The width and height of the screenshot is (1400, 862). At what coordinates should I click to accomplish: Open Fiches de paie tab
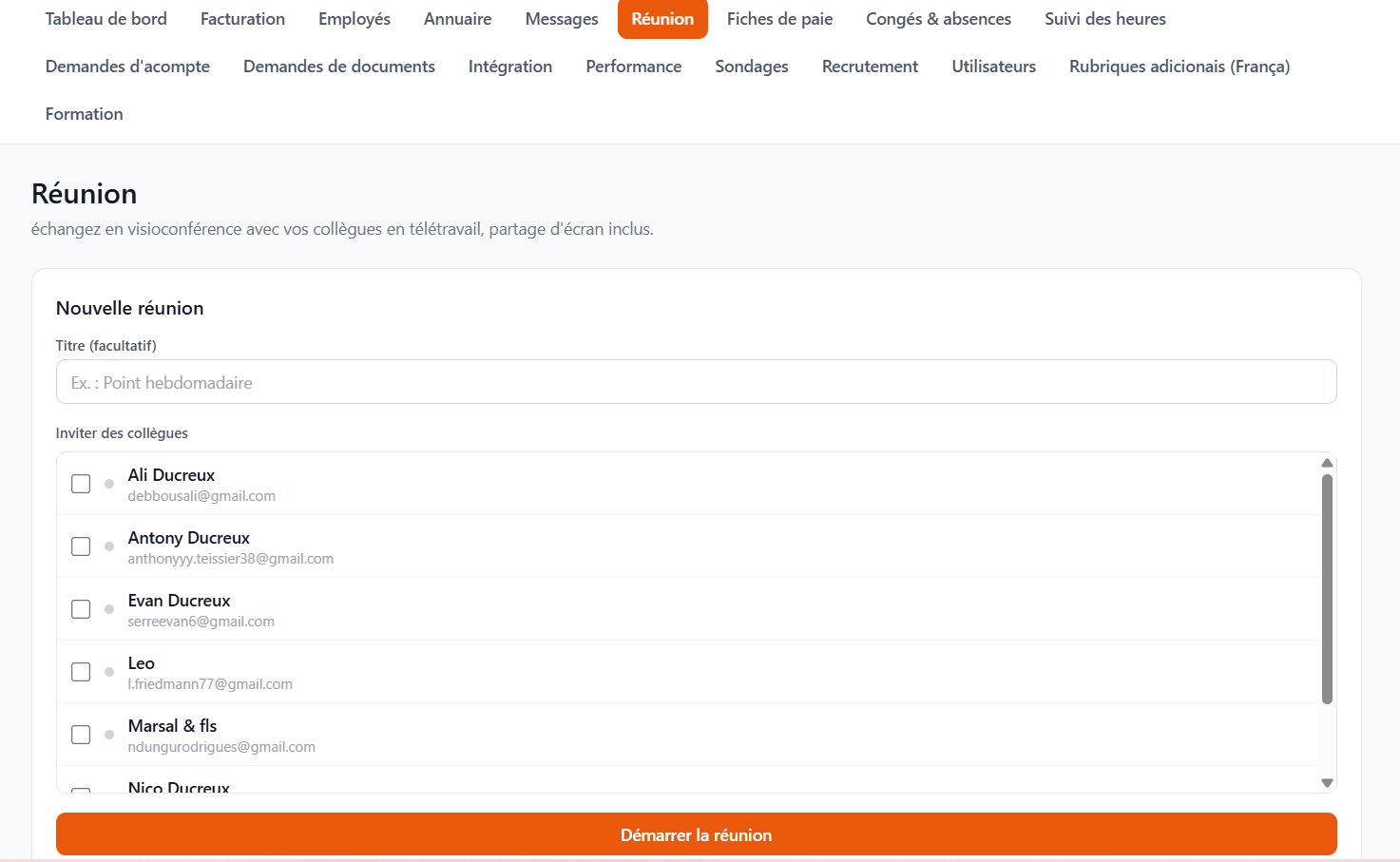click(780, 19)
